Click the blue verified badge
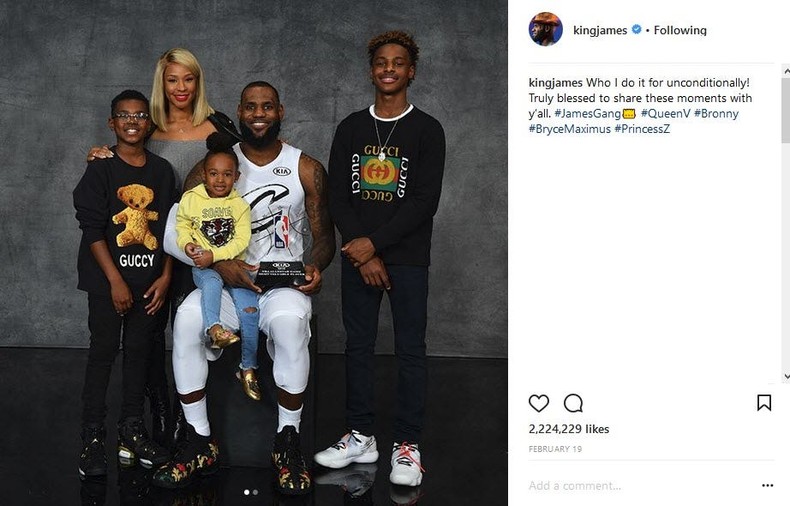Image resolution: width=790 pixels, height=506 pixels. click(636, 30)
